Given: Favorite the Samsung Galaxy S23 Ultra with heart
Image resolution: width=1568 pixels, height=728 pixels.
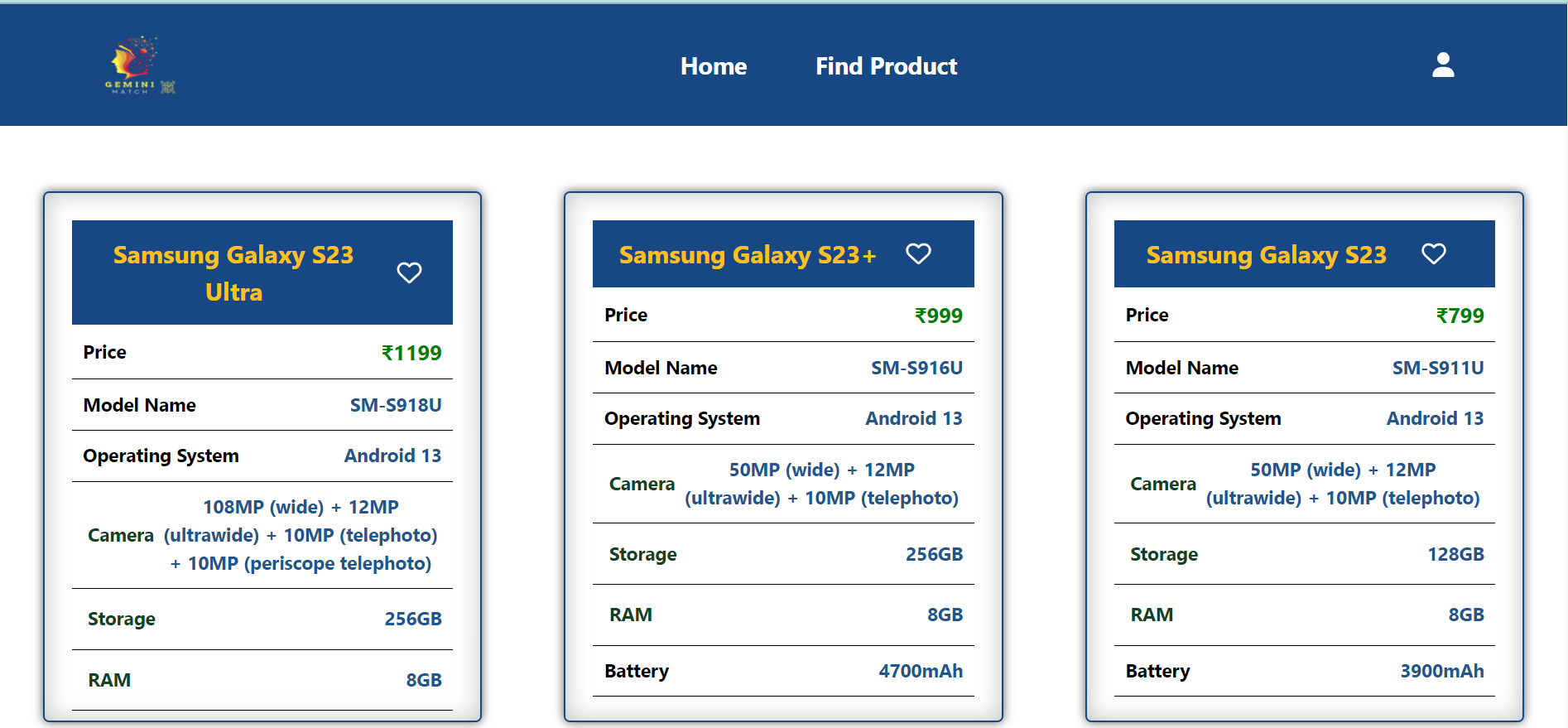Looking at the screenshot, I should pyautogui.click(x=409, y=272).
